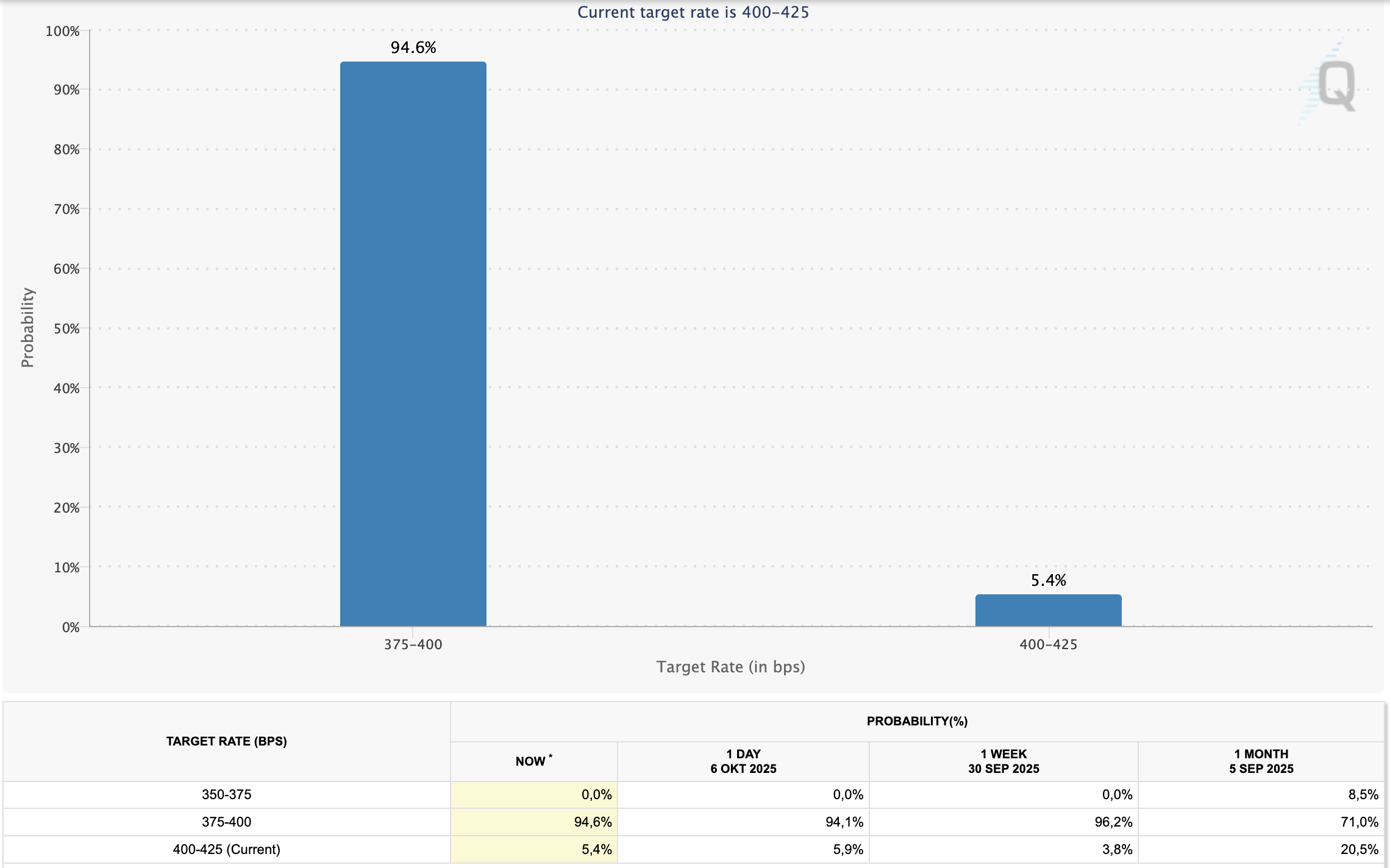Select the 375-400 target rate row label
1390x868 pixels.
[x=226, y=822]
